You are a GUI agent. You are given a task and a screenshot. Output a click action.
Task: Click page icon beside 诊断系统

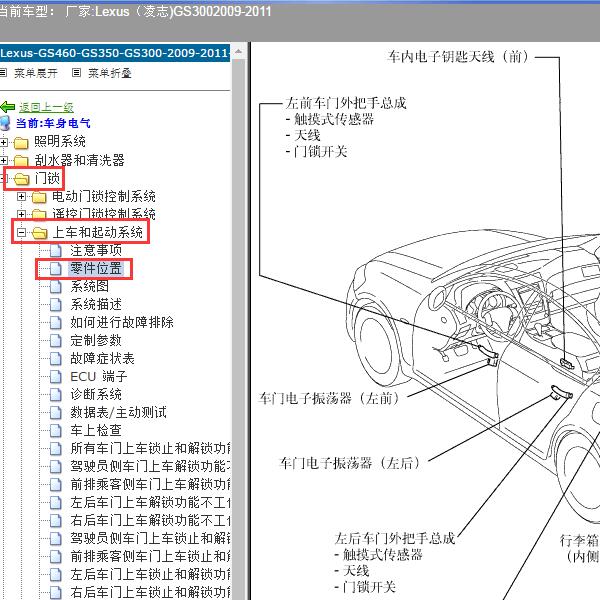click(x=56, y=395)
